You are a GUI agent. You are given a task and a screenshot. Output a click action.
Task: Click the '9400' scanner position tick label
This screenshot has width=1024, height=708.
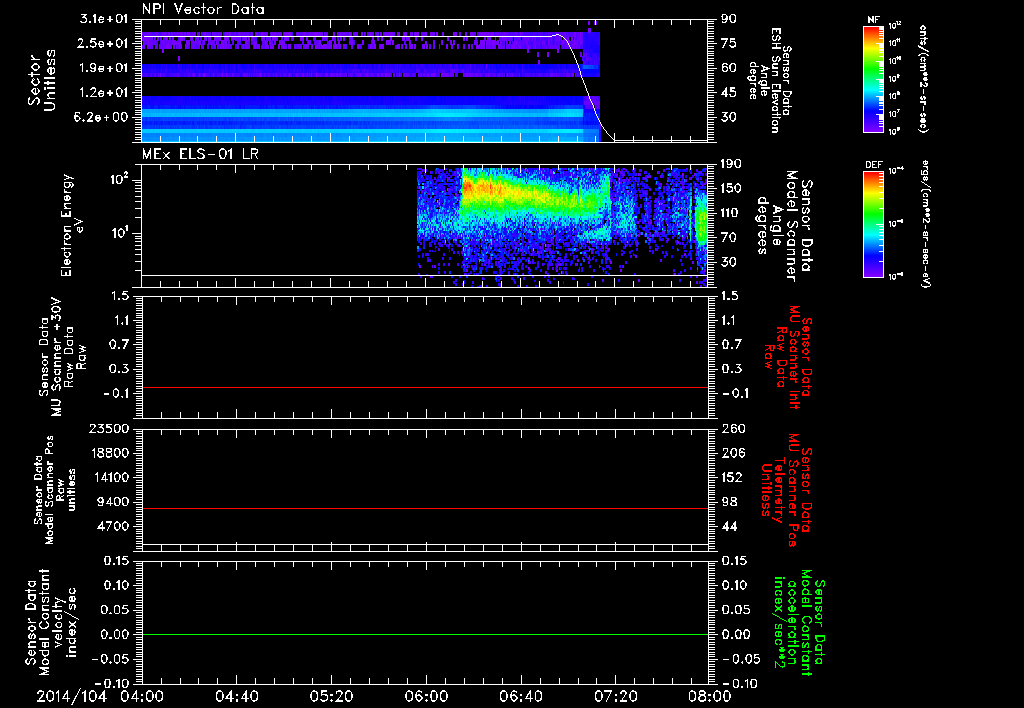click(x=113, y=502)
